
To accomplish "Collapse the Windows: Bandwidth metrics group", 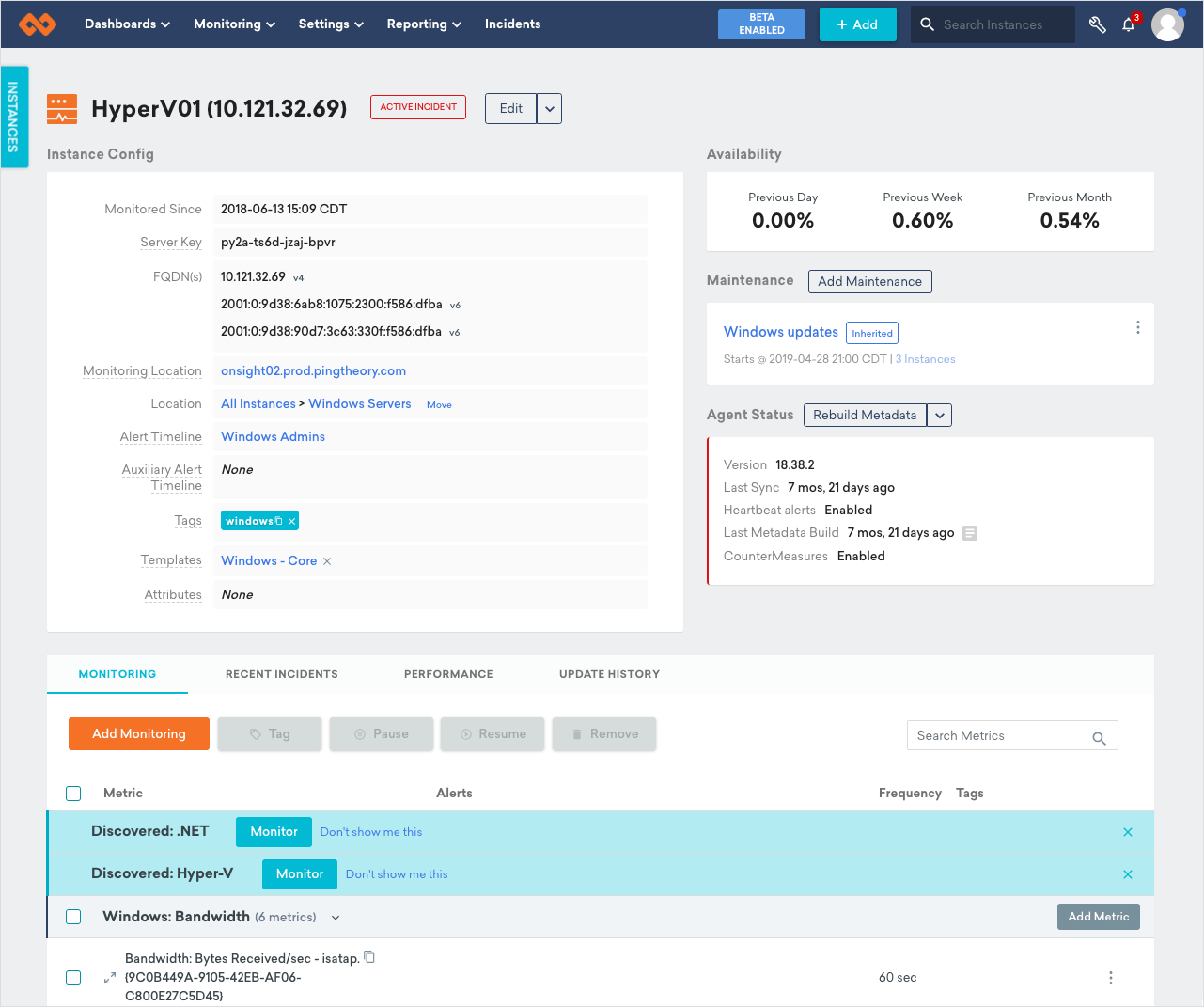I will (336, 918).
